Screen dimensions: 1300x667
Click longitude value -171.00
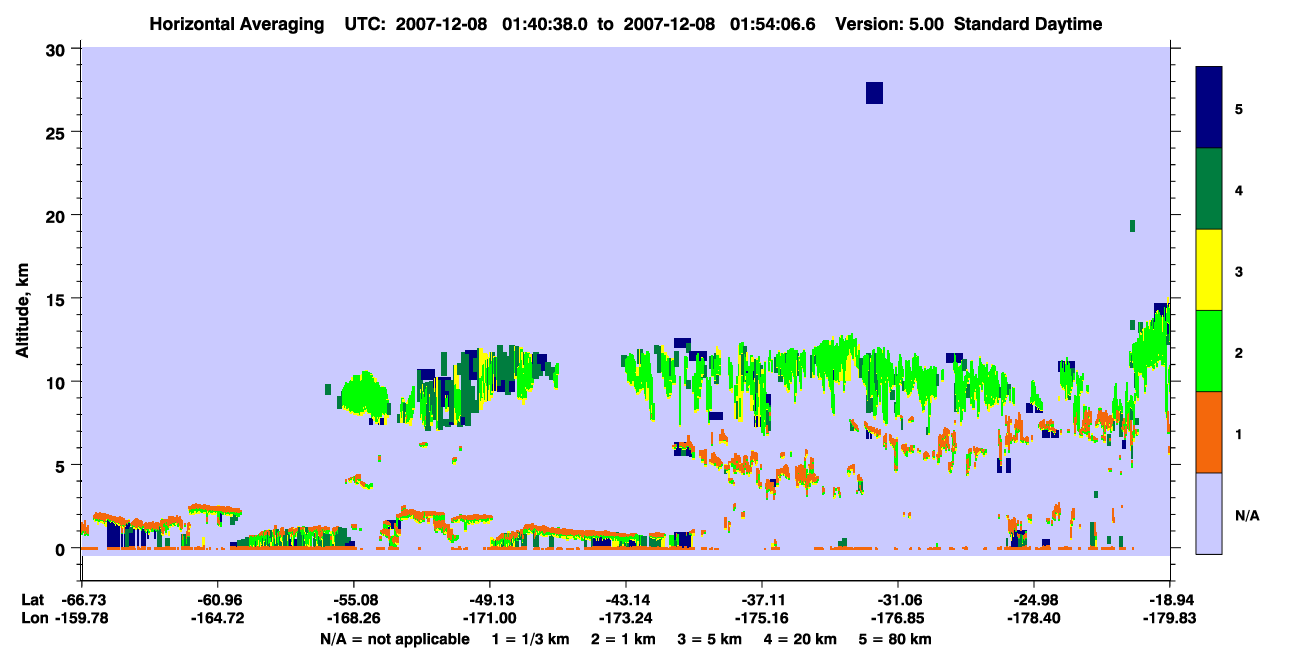coord(489,619)
